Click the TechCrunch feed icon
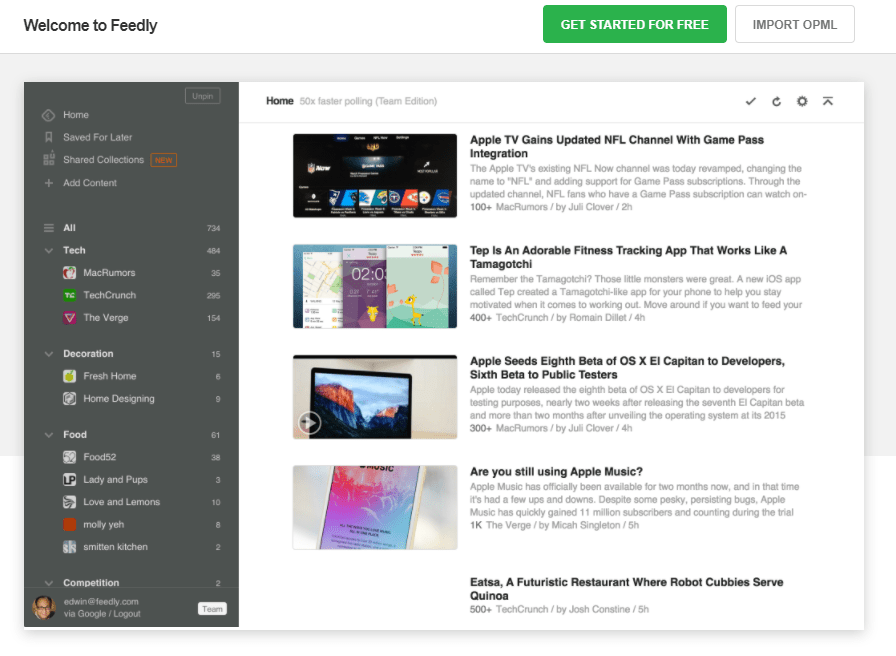 (69, 295)
